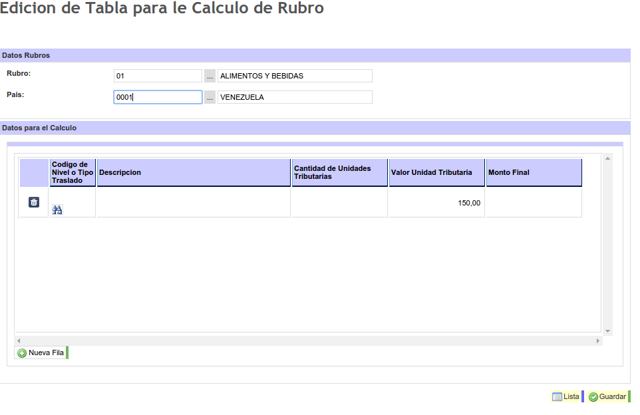Click the Cantidad de Unidades Tributarias header
The height and width of the screenshot is (415, 640).
[x=339, y=172]
